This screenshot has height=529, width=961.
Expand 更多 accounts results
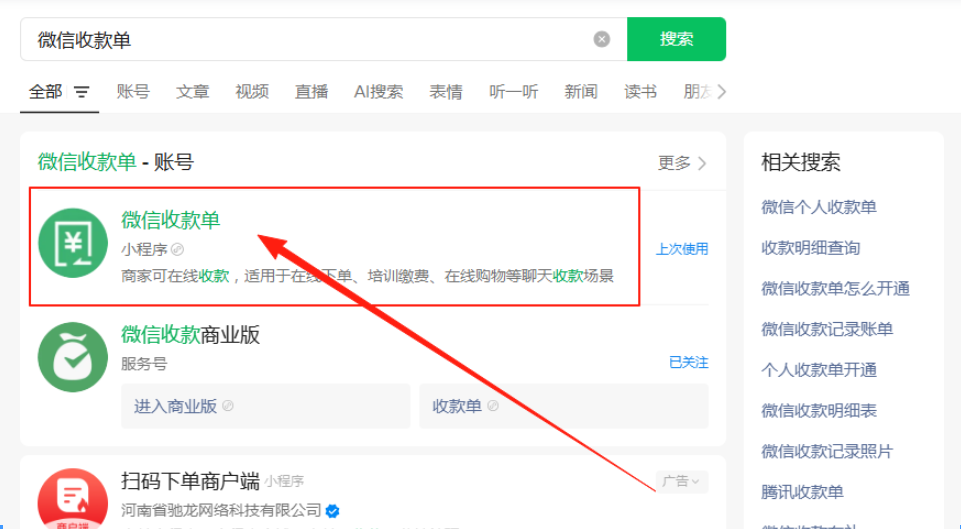[682, 163]
